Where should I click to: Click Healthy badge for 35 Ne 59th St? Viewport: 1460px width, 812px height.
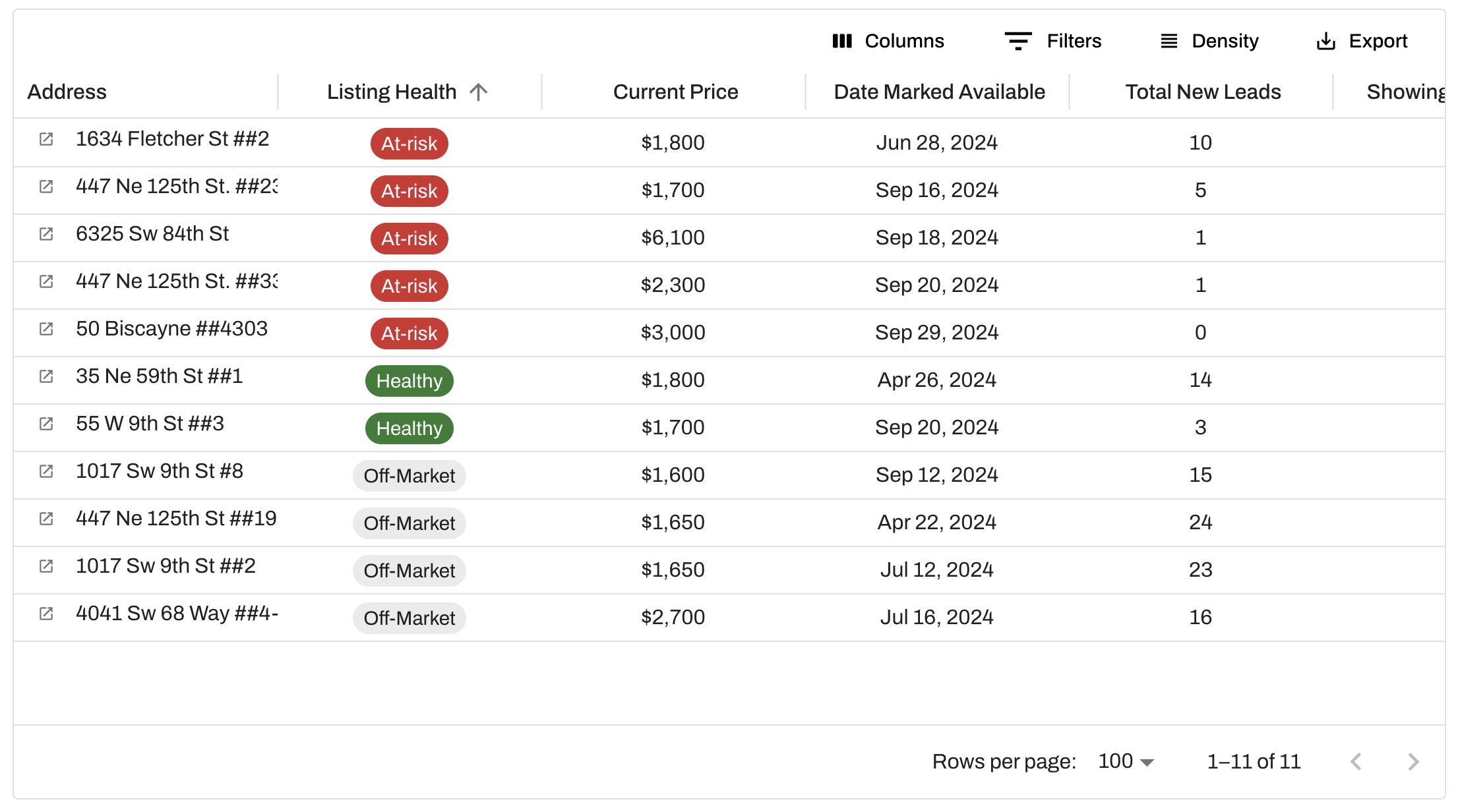[410, 380]
